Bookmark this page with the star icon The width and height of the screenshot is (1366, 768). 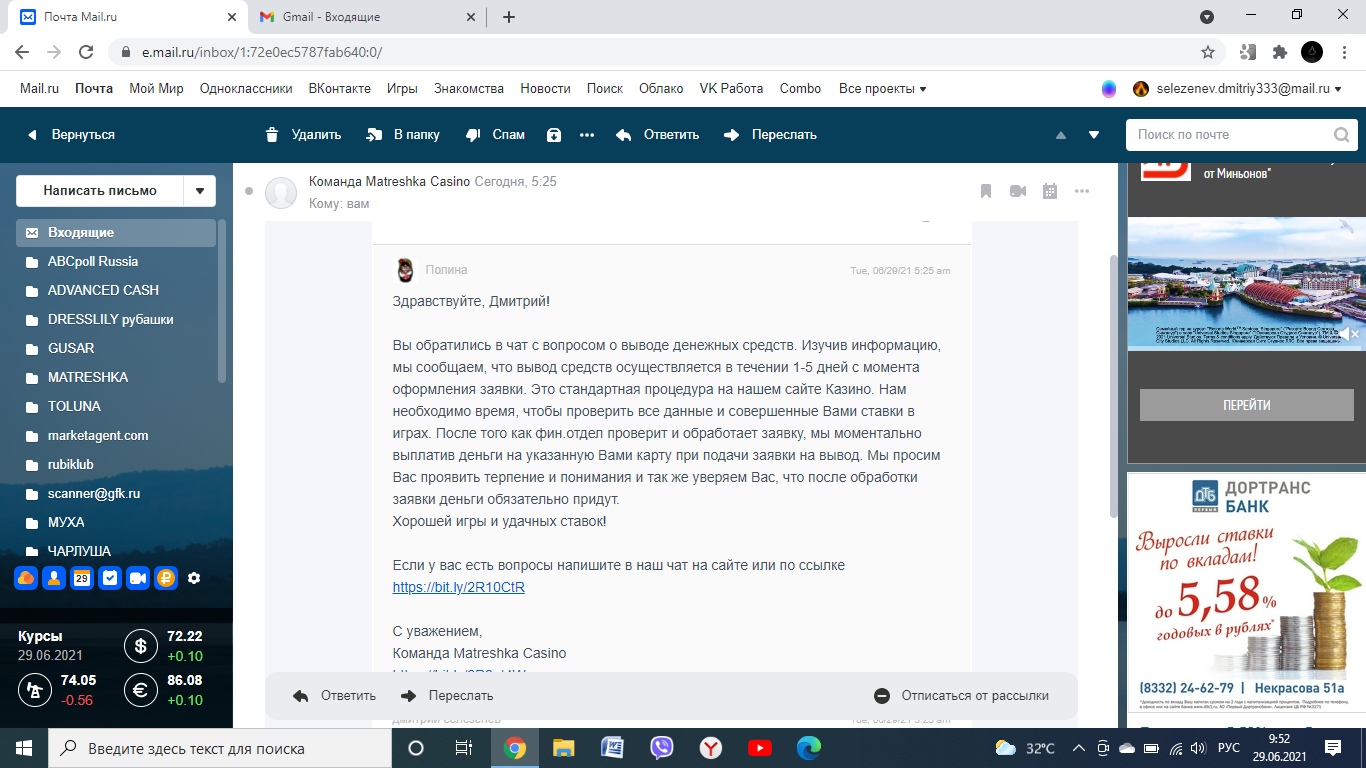(1208, 52)
